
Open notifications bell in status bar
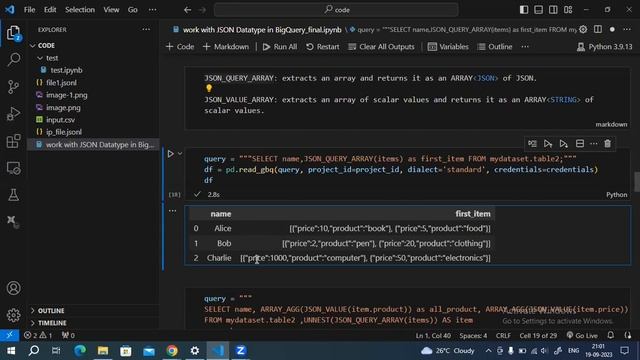(611, 335)
